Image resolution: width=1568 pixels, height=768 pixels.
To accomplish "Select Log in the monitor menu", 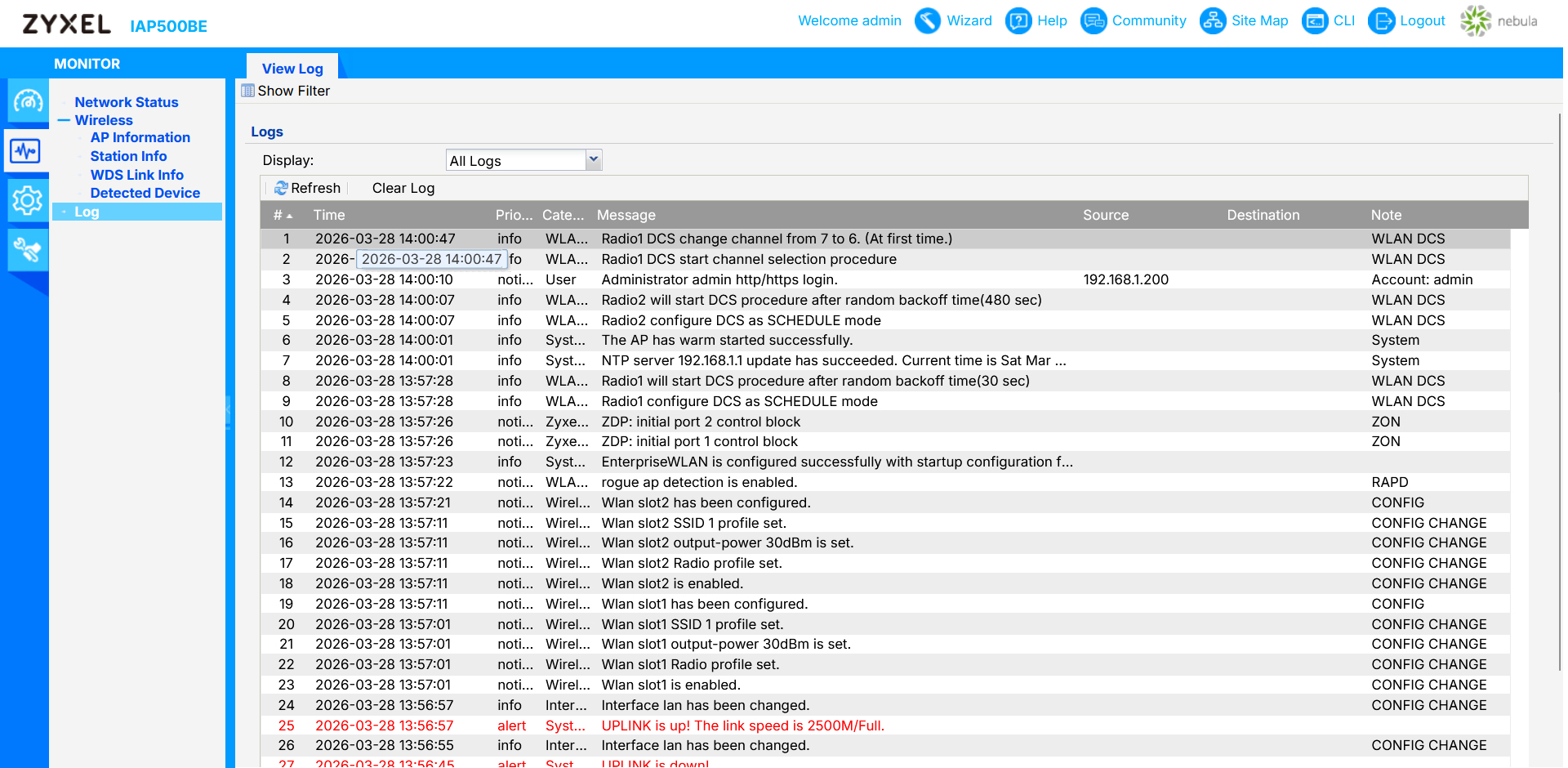I will (87, 212).
